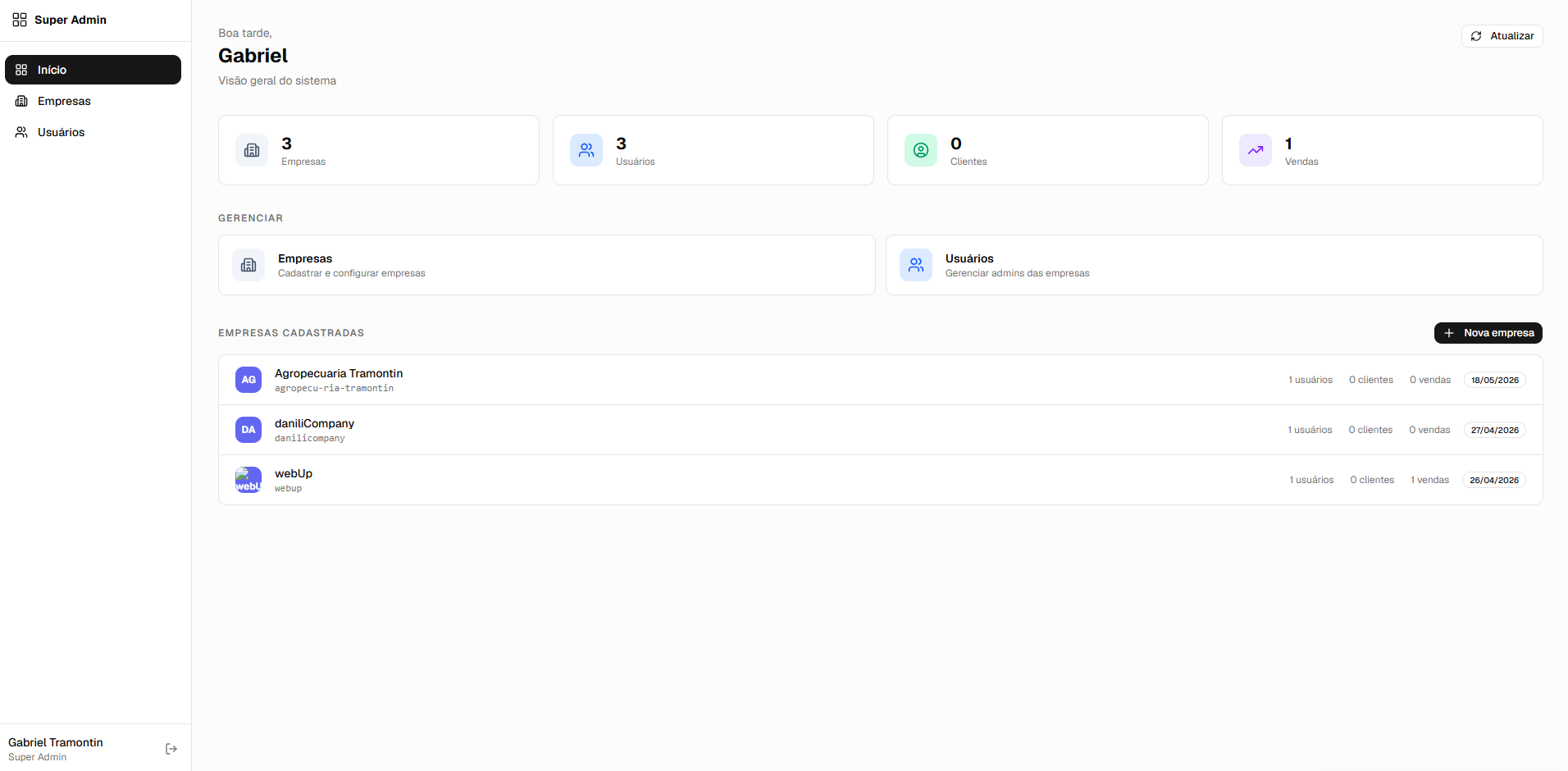This screenshot has width=1568, height=771.
Task: Click the users icon in Usuários stat card
Action: point(586,150)
